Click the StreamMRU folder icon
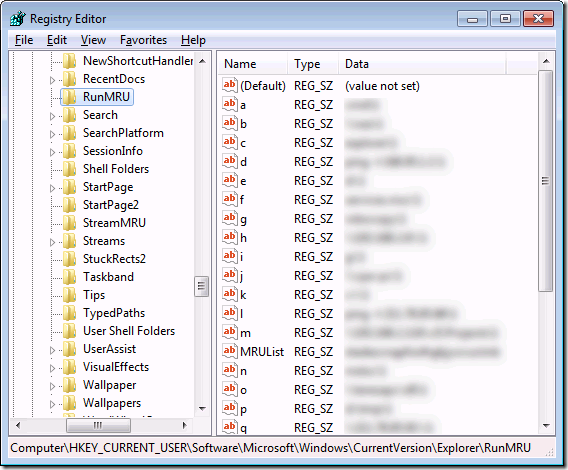The image size is (568, 470). pyautogui.click(x=69, y=223)
